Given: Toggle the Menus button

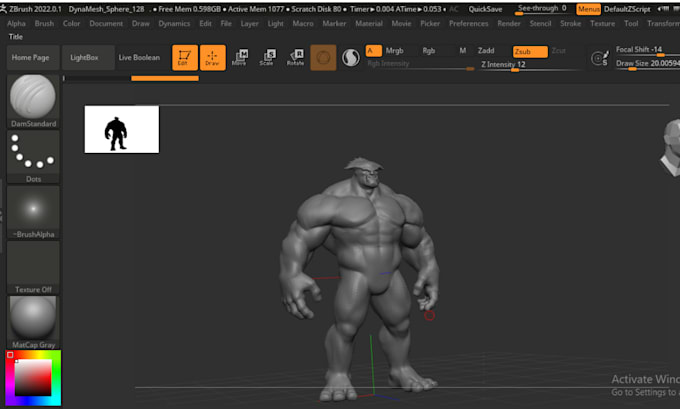Looking at the screenshot, I should pos(588,9).
